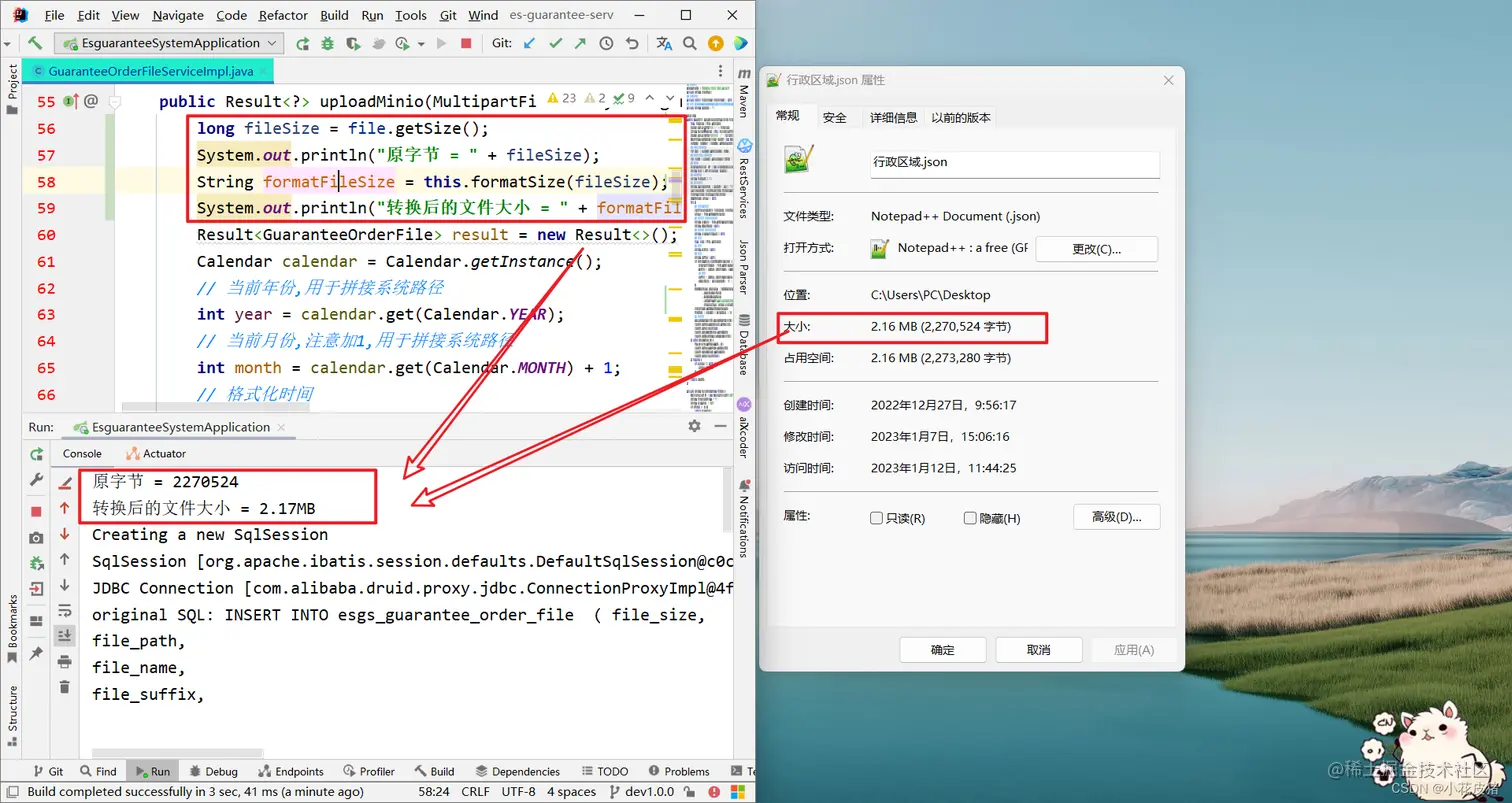This screenshot has width=1512, height=803.
Task: Confirm with the 确定 button
Action: coord(943,650)
